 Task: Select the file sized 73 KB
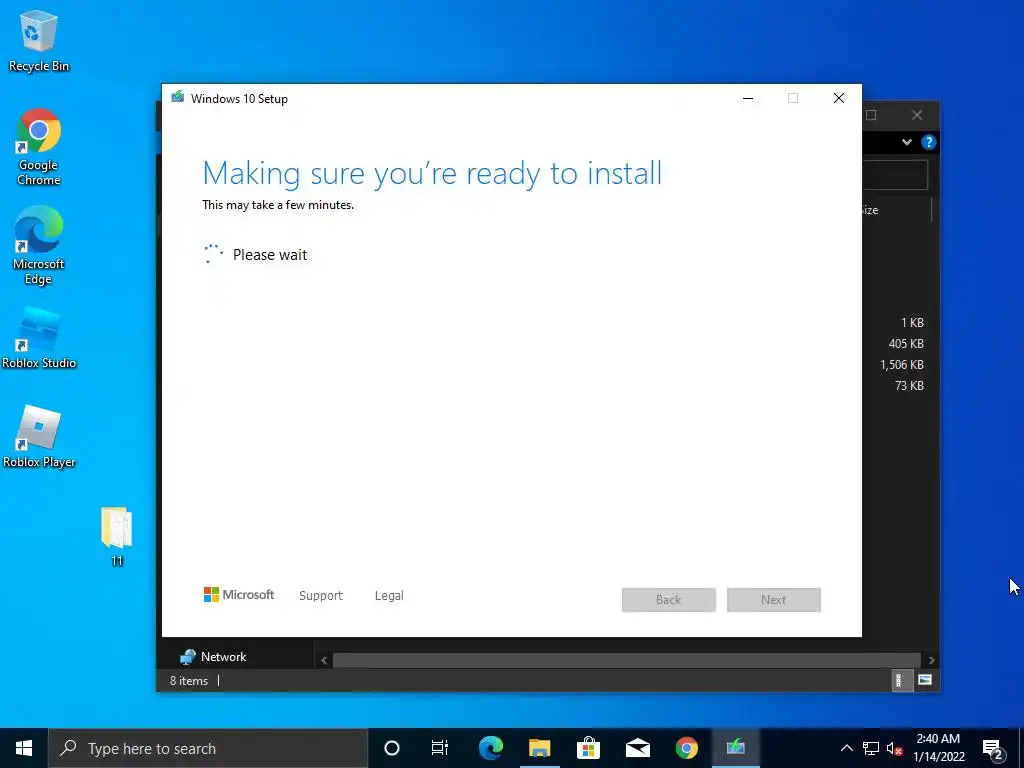tap(909, 386)
